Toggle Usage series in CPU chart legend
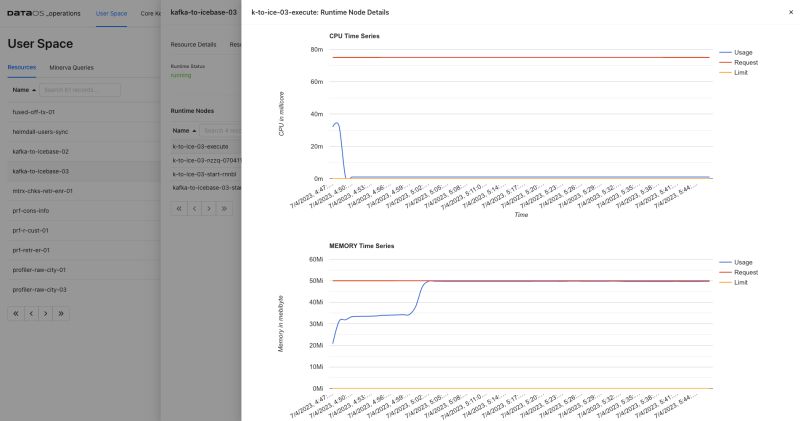 (736, 53)
